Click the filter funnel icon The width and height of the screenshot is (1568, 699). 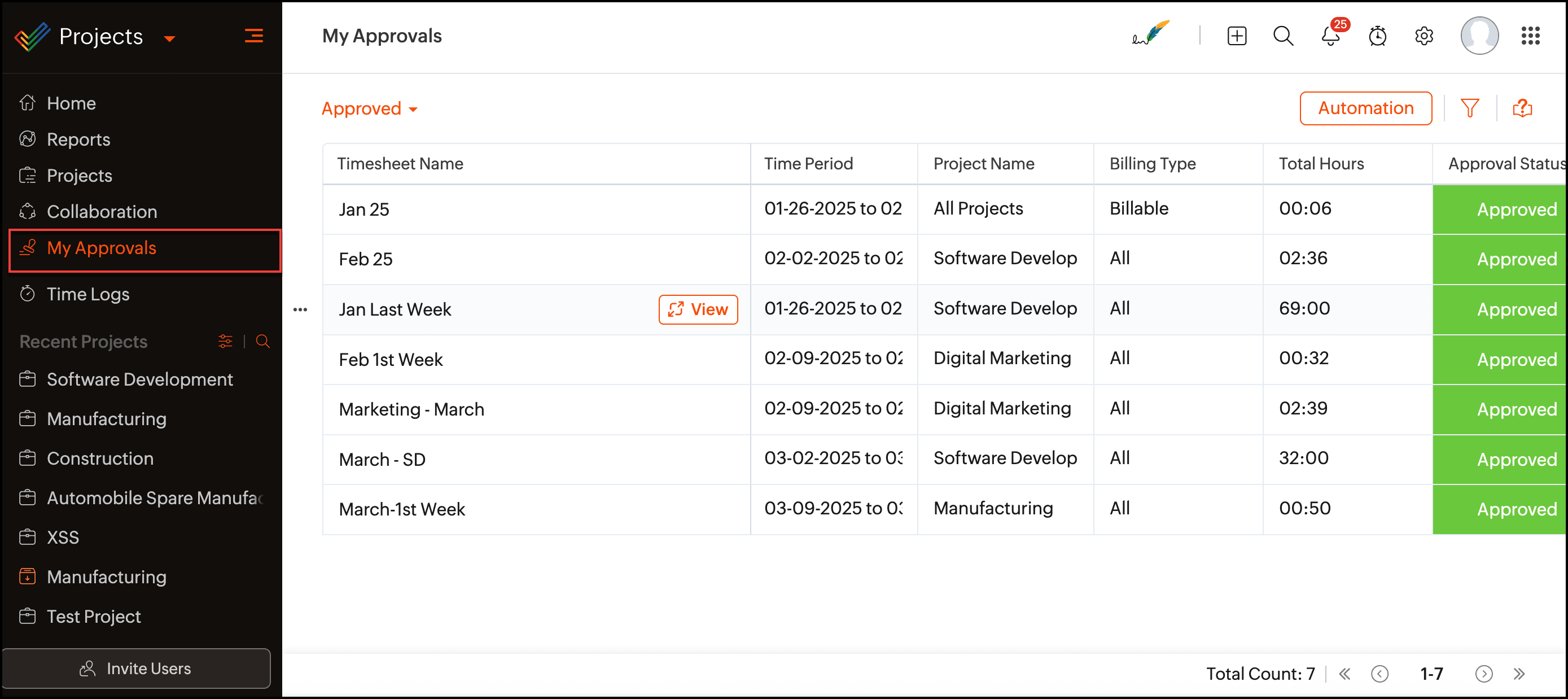(1469, 108)
